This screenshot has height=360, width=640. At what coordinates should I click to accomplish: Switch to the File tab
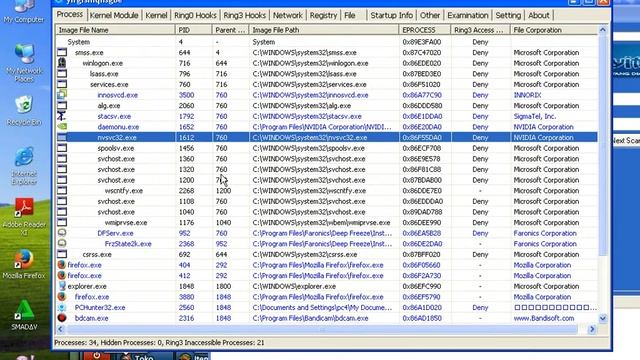(x=350, y=16)
